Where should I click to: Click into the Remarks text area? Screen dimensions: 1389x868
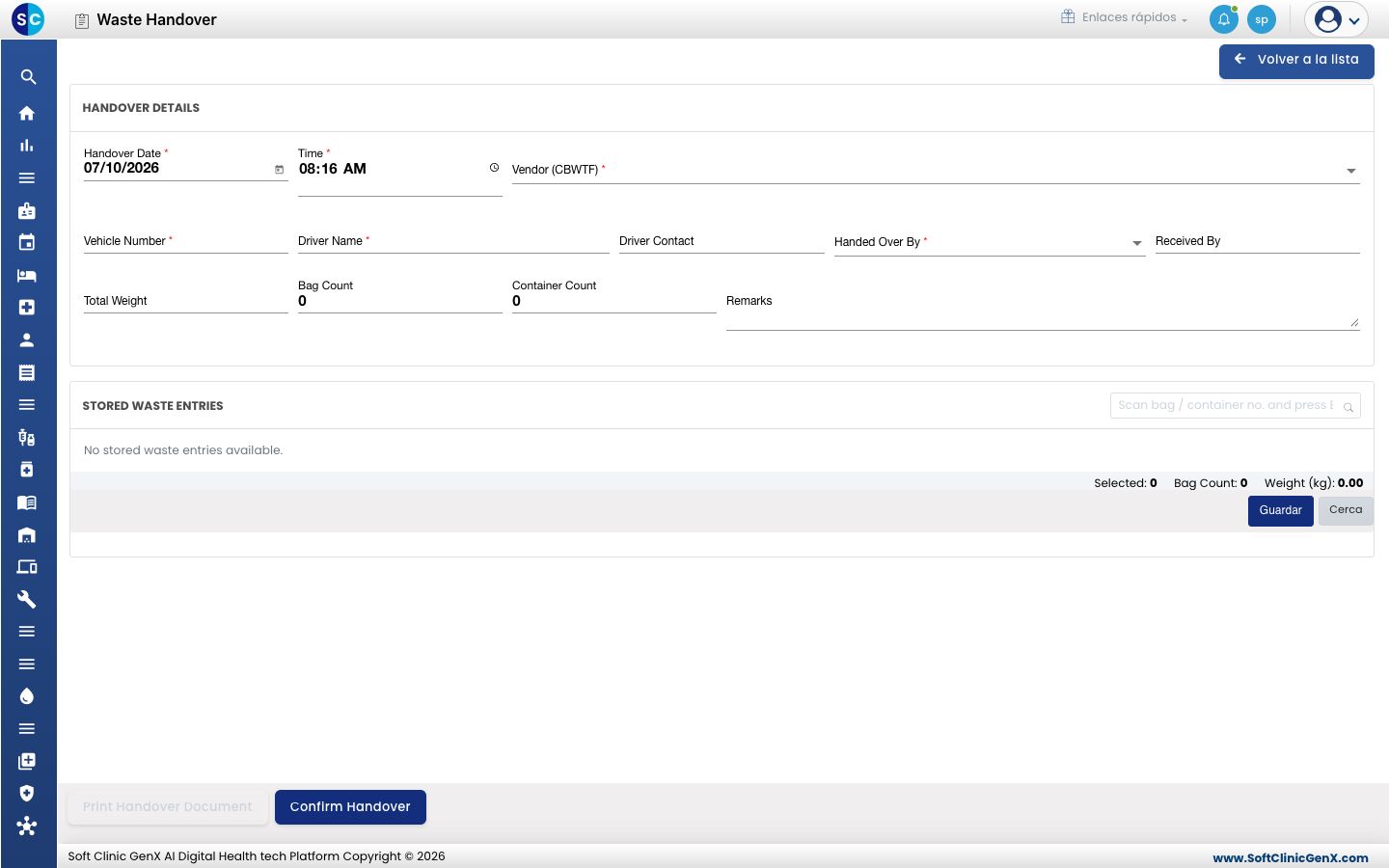1043,309
